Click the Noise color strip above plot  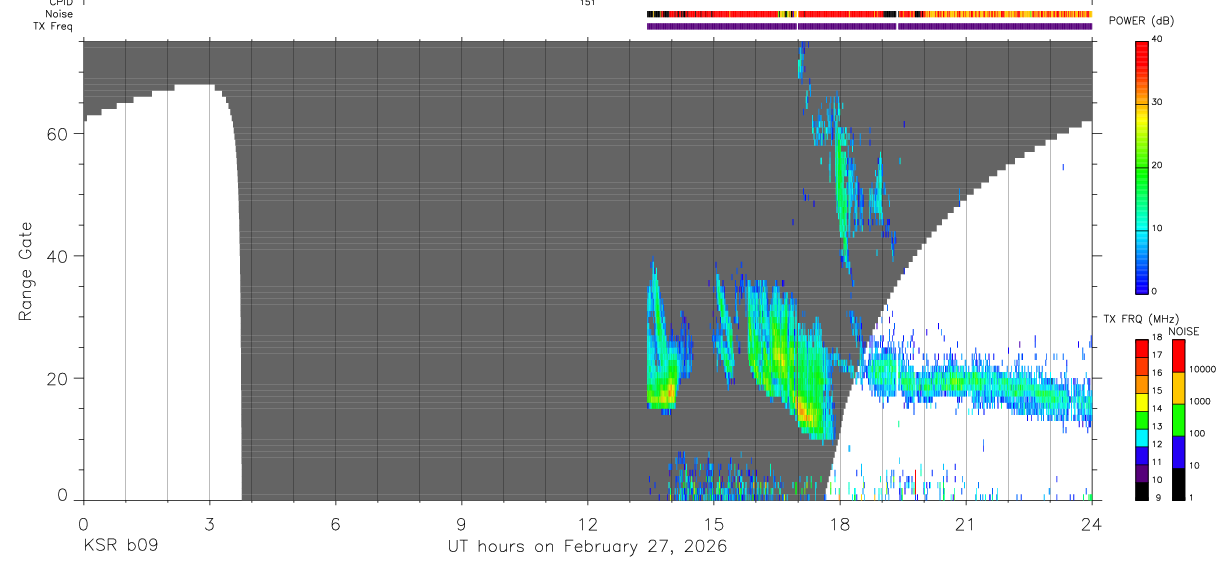pyautogui.click(x=870, y=15)
